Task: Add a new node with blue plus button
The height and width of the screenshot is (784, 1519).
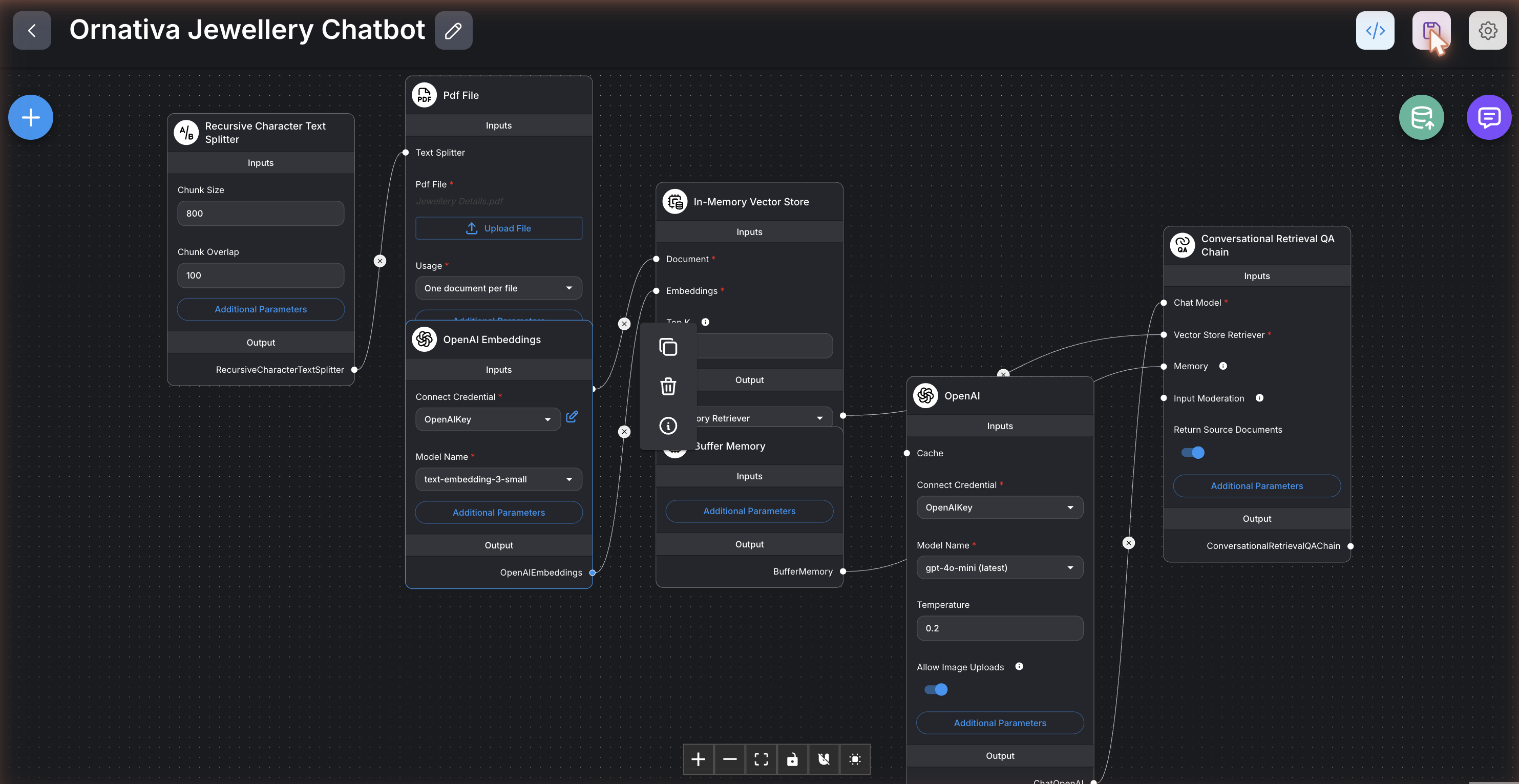Action: [31, 117]
